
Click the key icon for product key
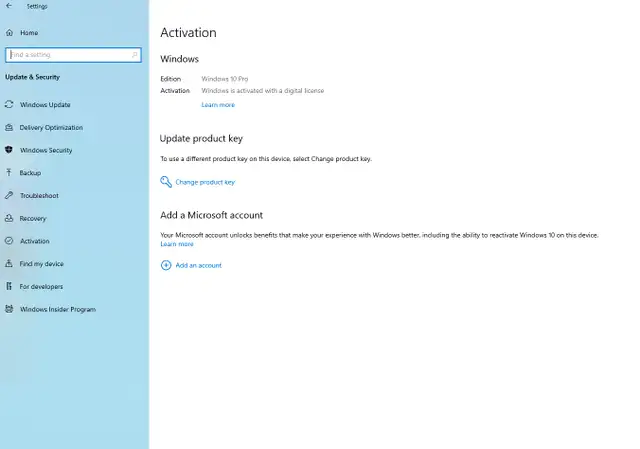click(166, 182)
